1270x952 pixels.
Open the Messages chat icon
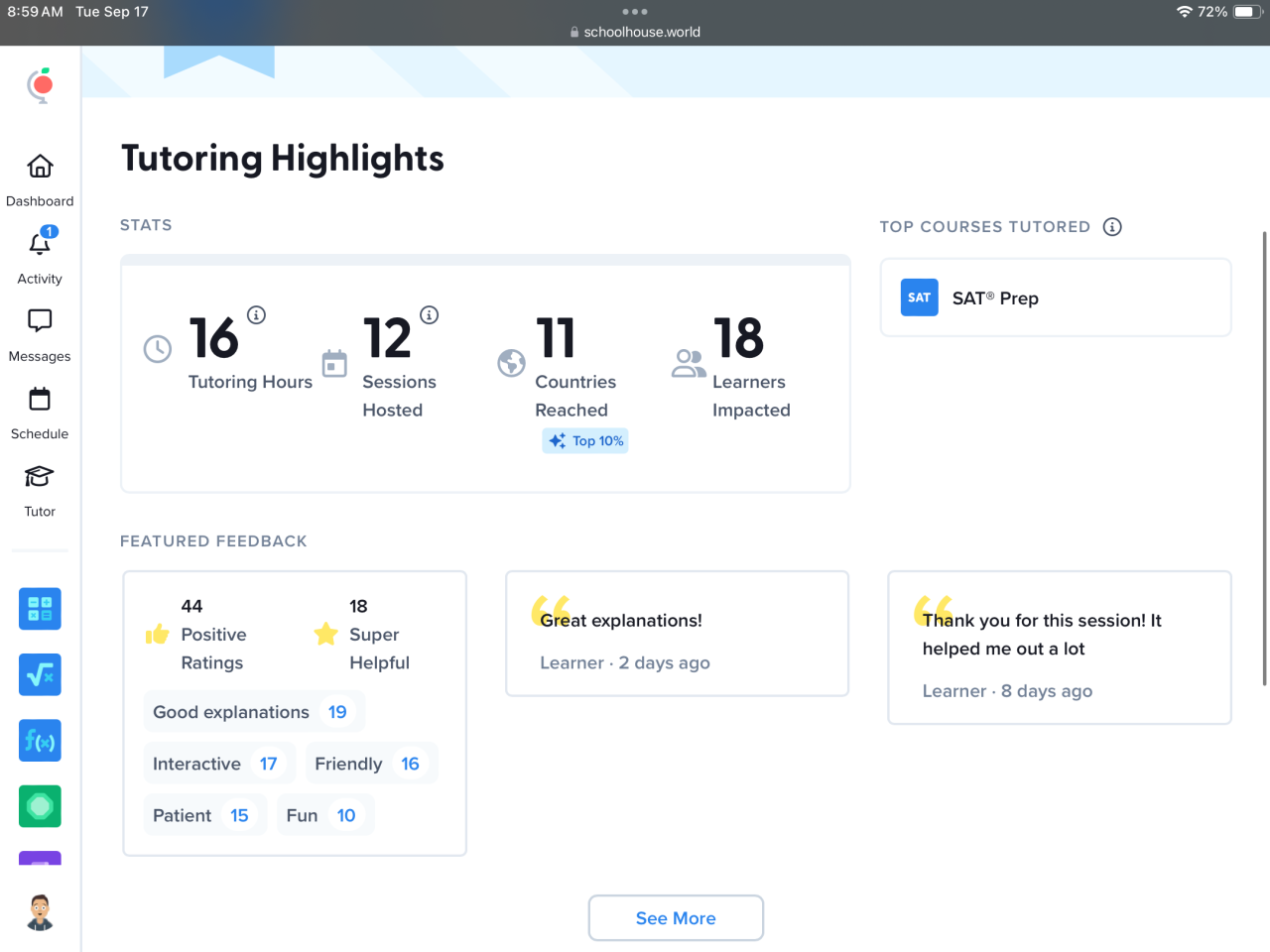pos(40,320)
